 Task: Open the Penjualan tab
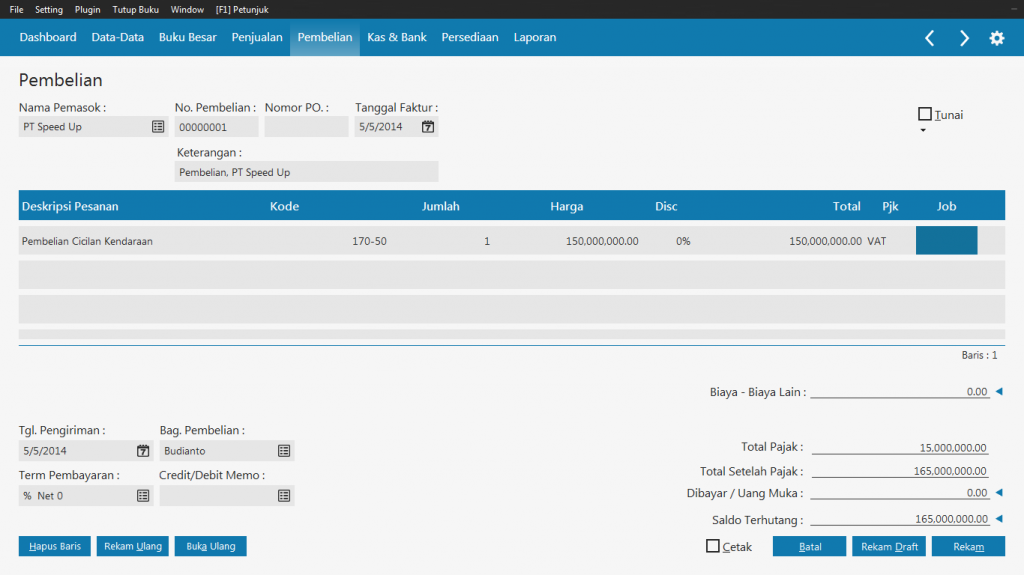[x=257, y=37]
